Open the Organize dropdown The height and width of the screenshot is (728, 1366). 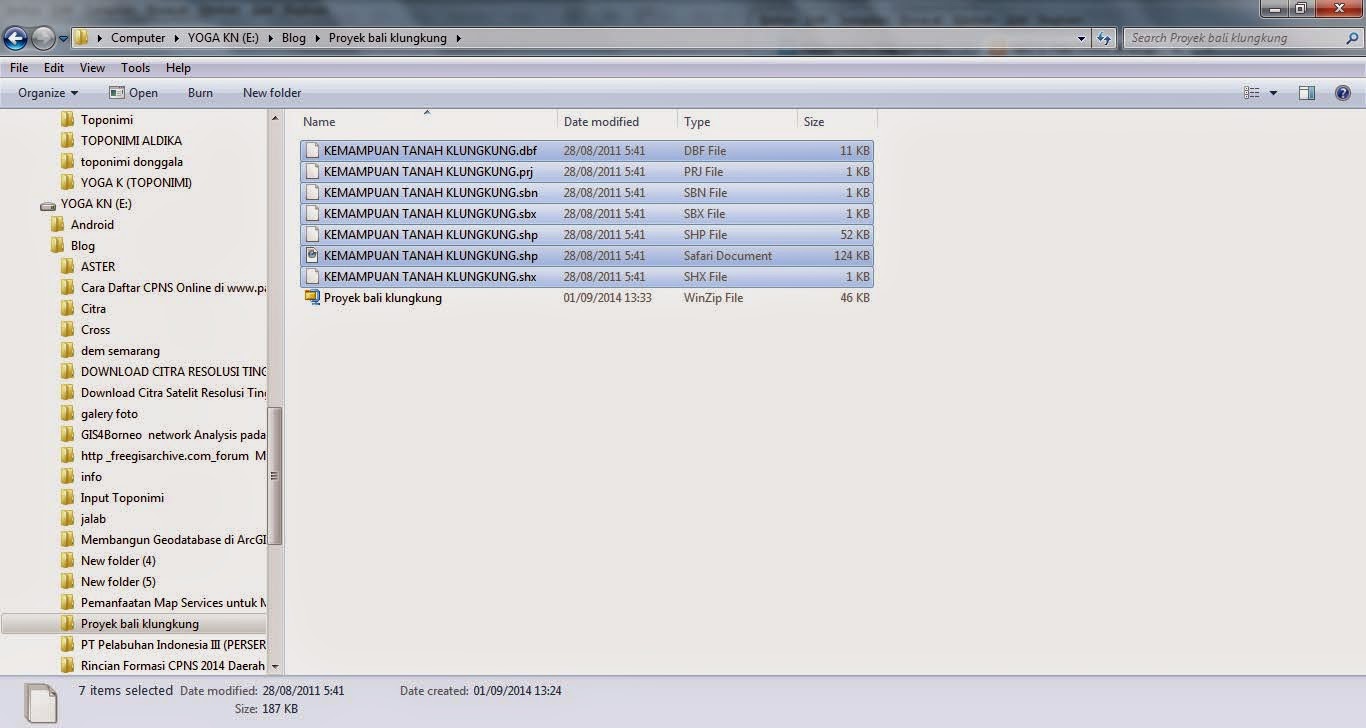44,92
